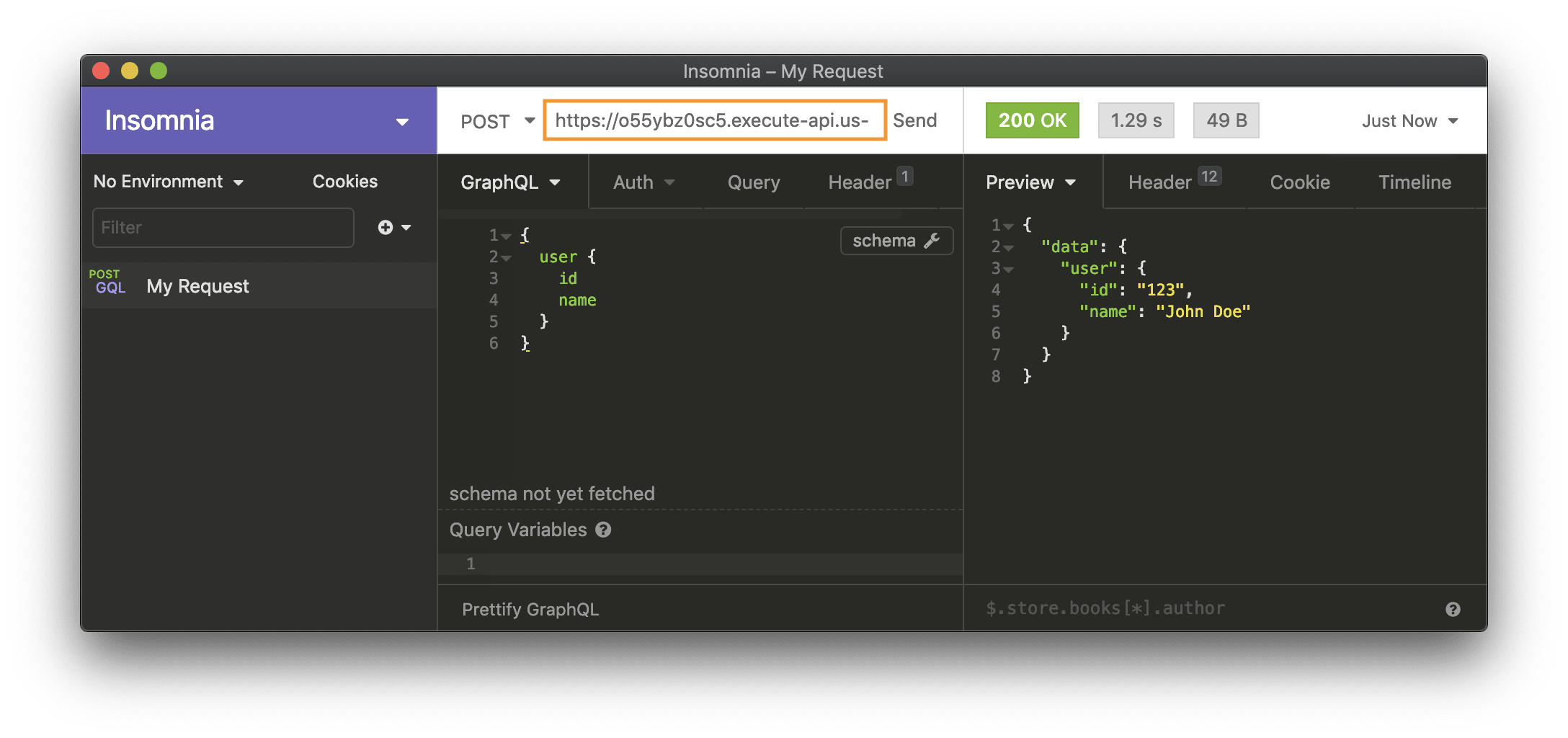The width and height of the screenshot is (1568, 738).
Task: Send the request
Action: pyautogui.click(x=914, y=120)
